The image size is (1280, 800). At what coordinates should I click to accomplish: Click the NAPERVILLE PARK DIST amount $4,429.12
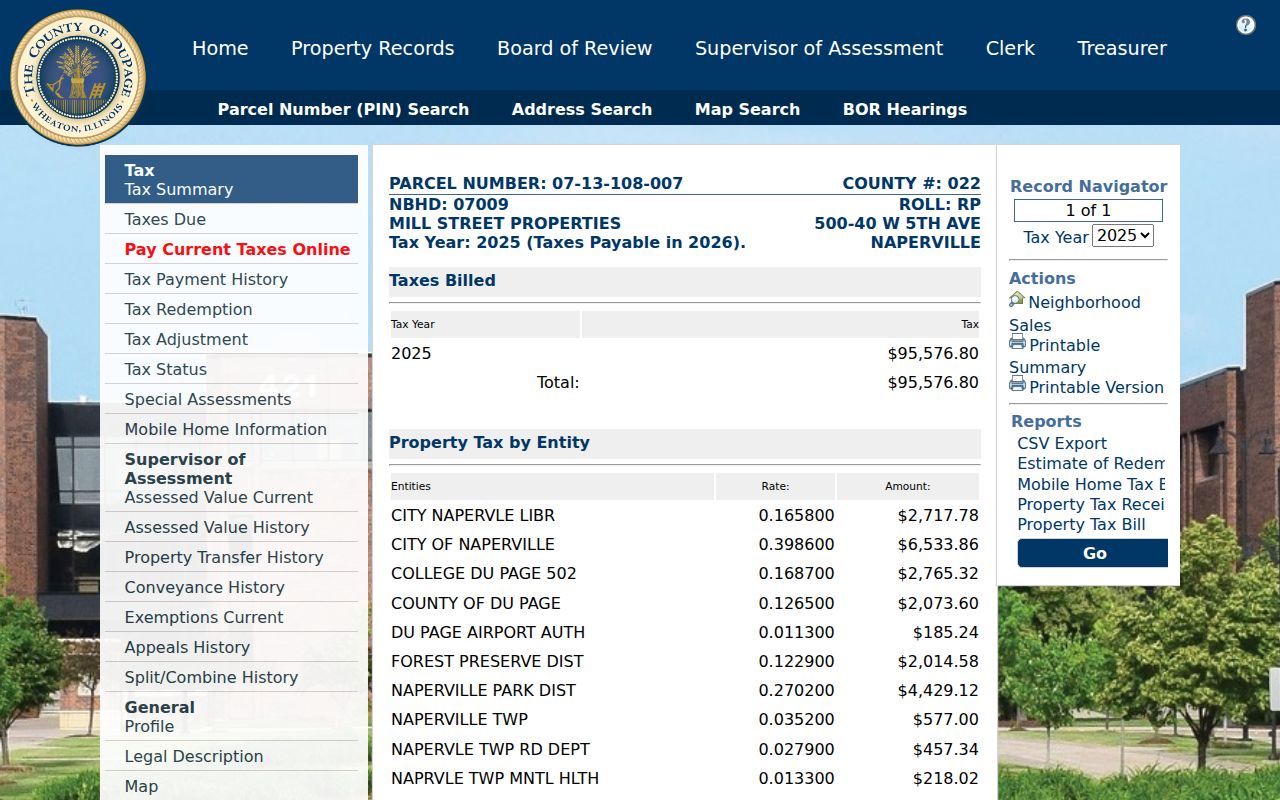pyautogui.click(x=938, y=690)
